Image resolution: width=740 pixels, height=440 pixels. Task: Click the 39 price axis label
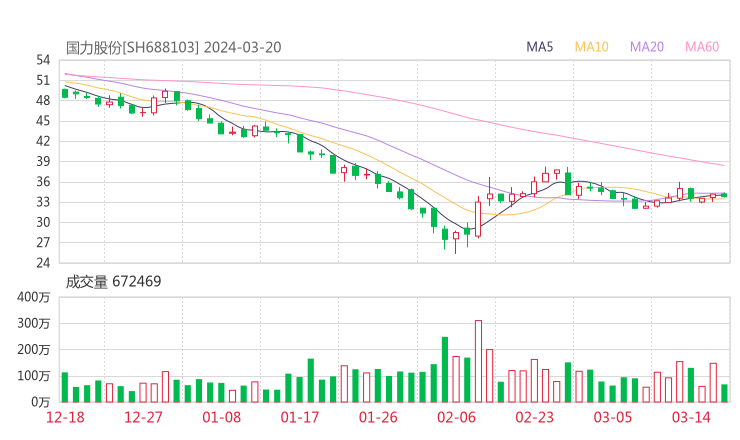43,161
